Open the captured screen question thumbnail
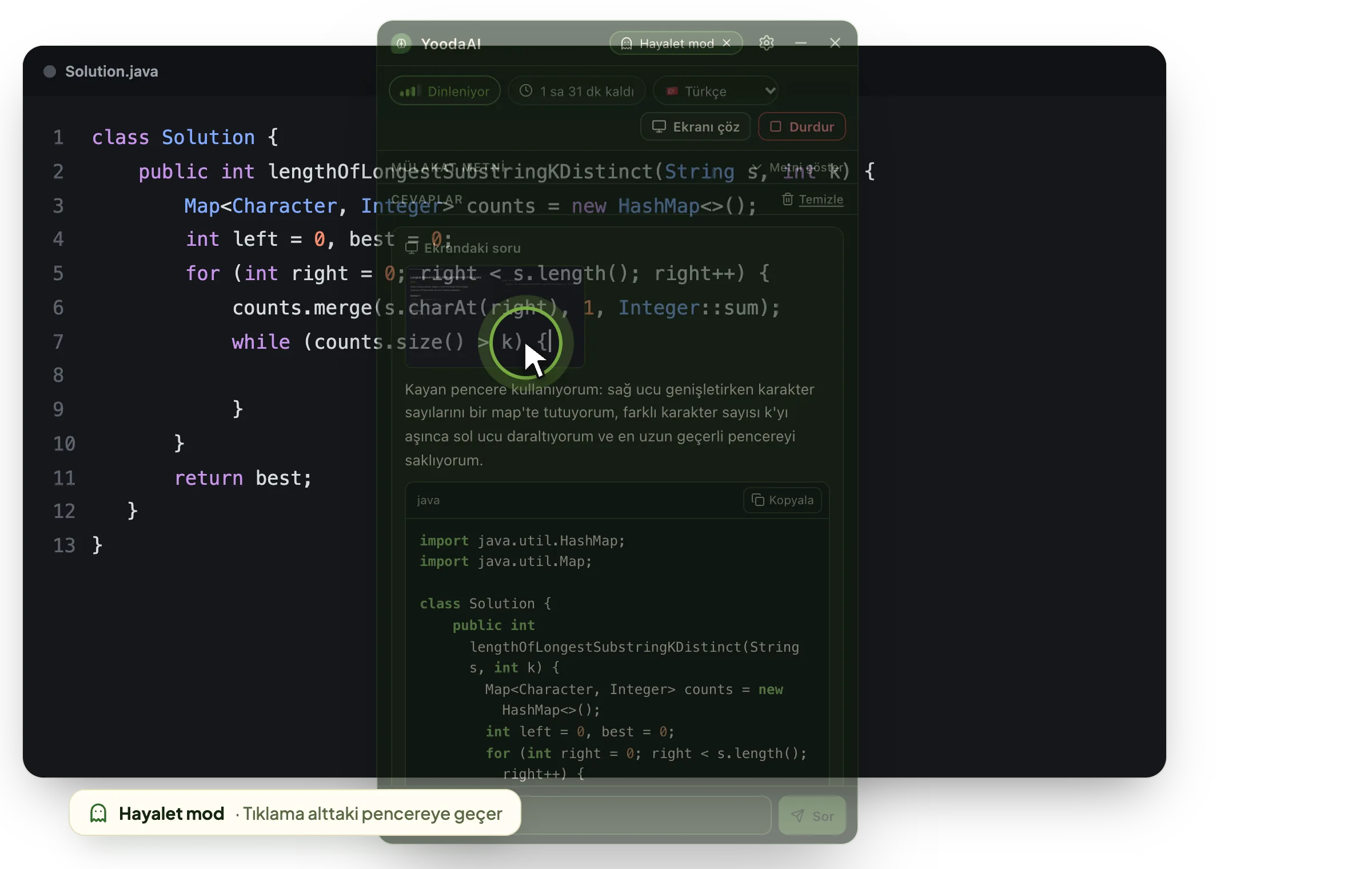Image resolution: width=1372 pixels, height=869 pixels. coord(495,317)
